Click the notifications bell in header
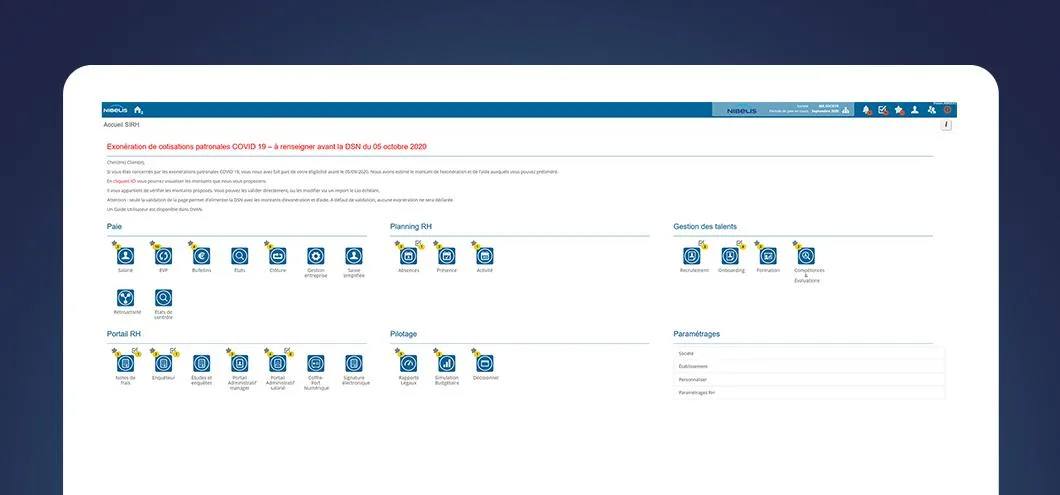The width and height of the screenshot is (1060, 495). click(x=866, y=110)
